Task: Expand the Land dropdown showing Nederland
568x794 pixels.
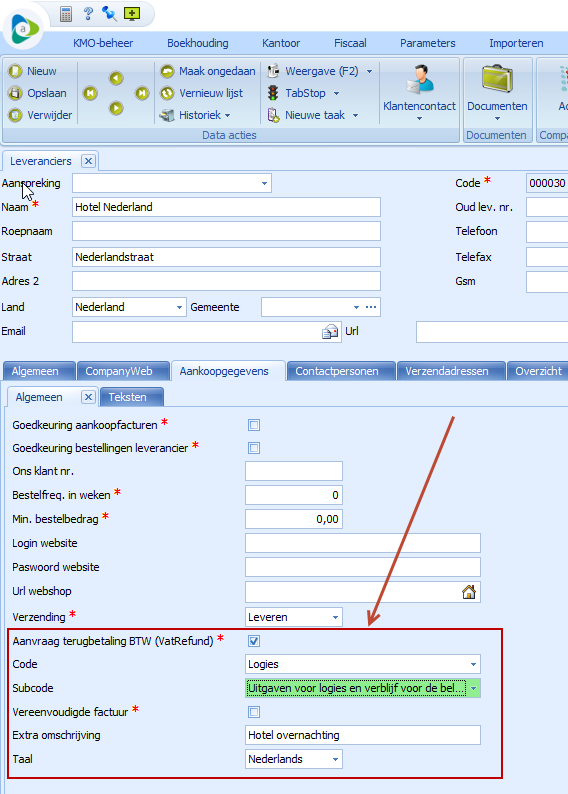Action: (179, 307)
